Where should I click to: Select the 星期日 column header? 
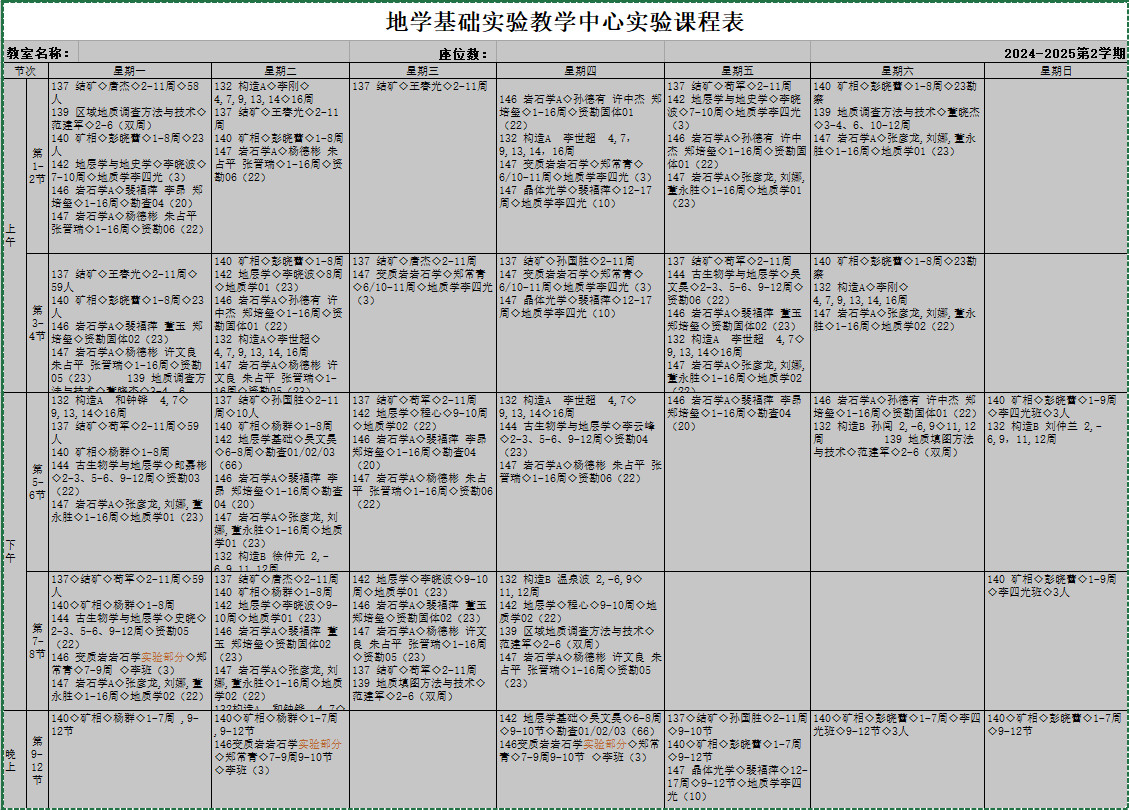(x=1056, y=71)
